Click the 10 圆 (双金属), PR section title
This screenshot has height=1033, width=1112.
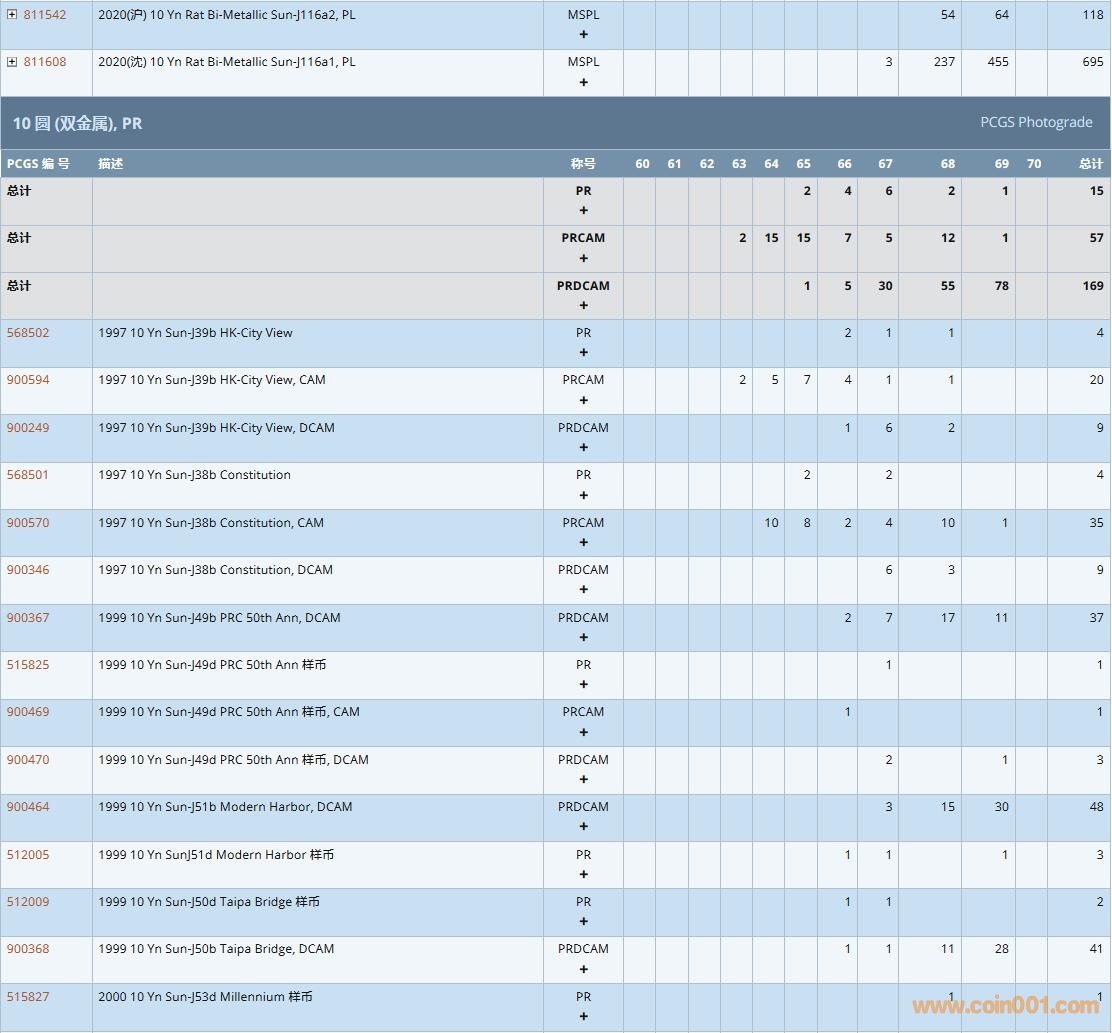(x=77, y=124)
